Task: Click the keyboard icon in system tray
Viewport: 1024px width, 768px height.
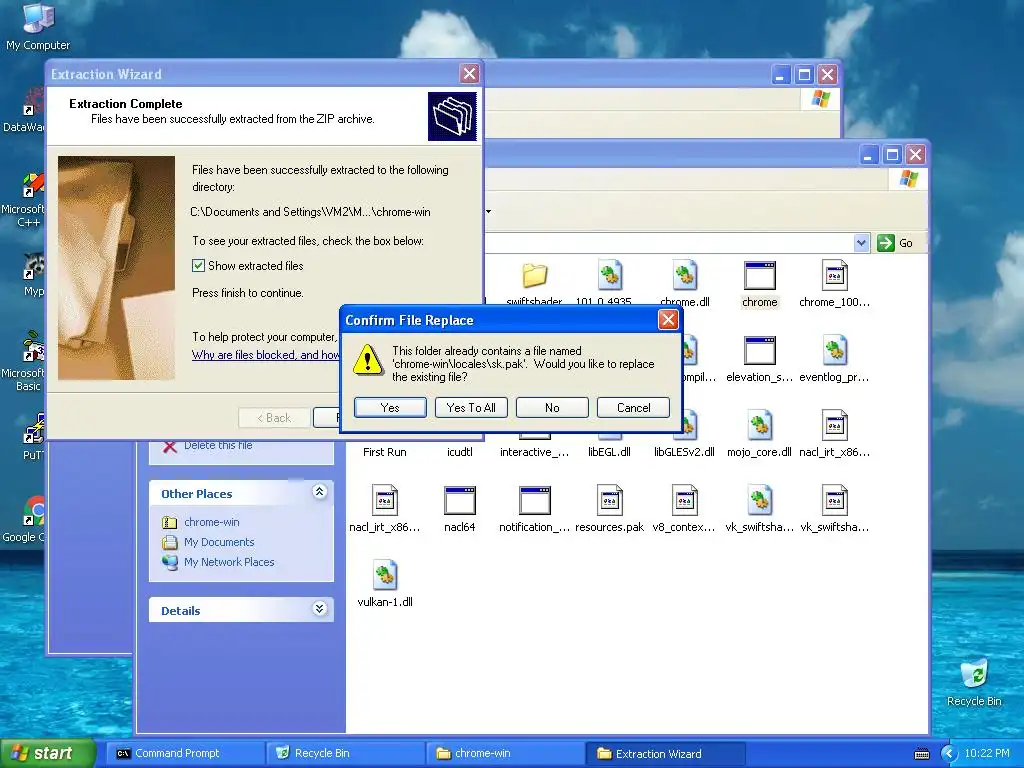Action: pyautogui.click(x=922, y=754)
